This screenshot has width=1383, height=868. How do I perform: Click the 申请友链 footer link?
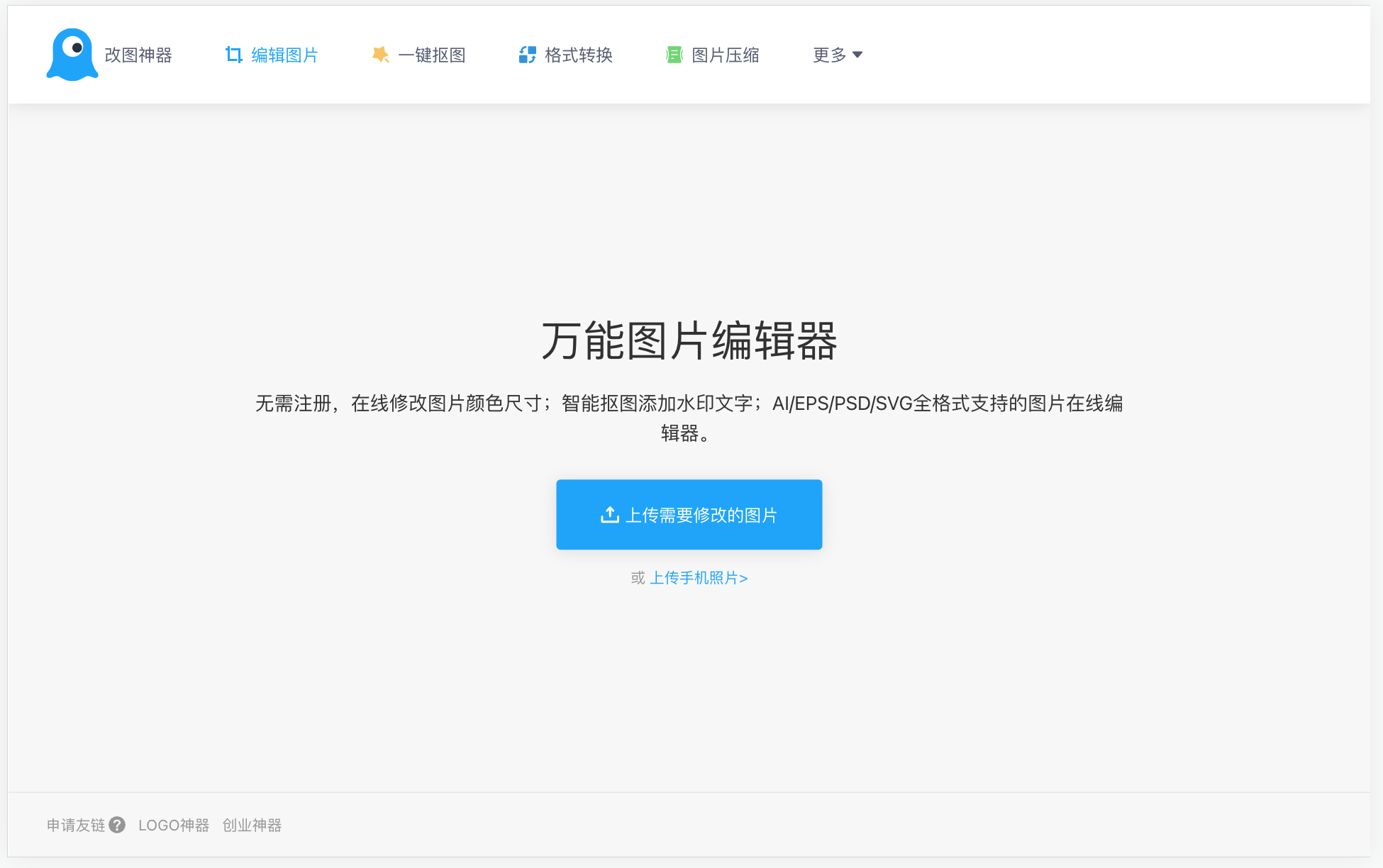point(76,825)
